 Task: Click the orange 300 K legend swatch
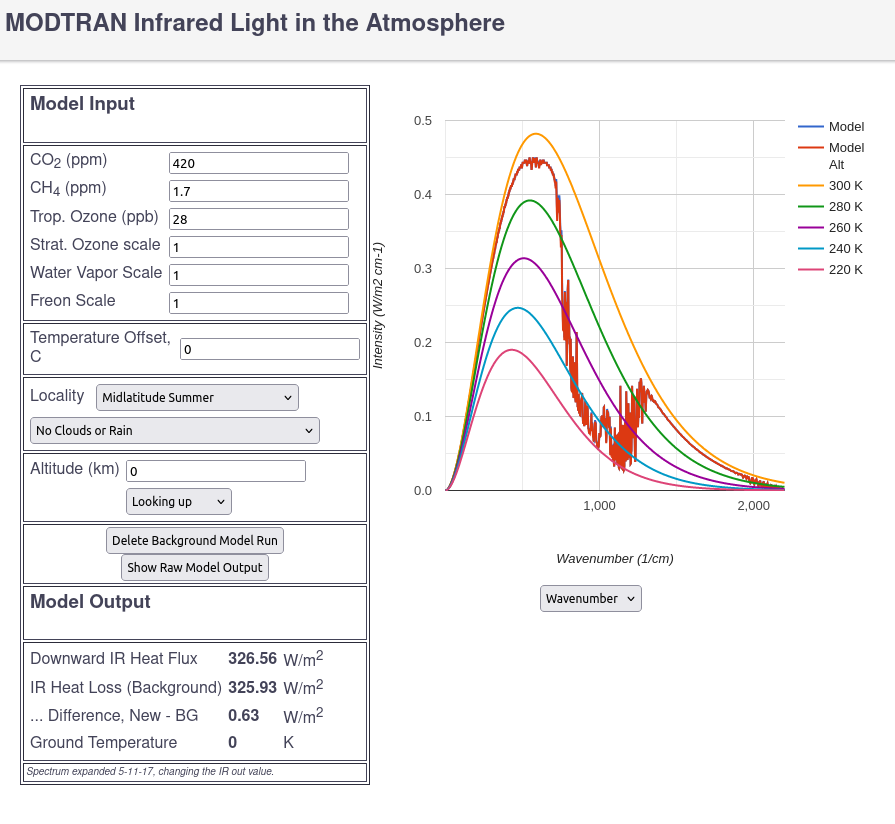(x=811, y=186)
